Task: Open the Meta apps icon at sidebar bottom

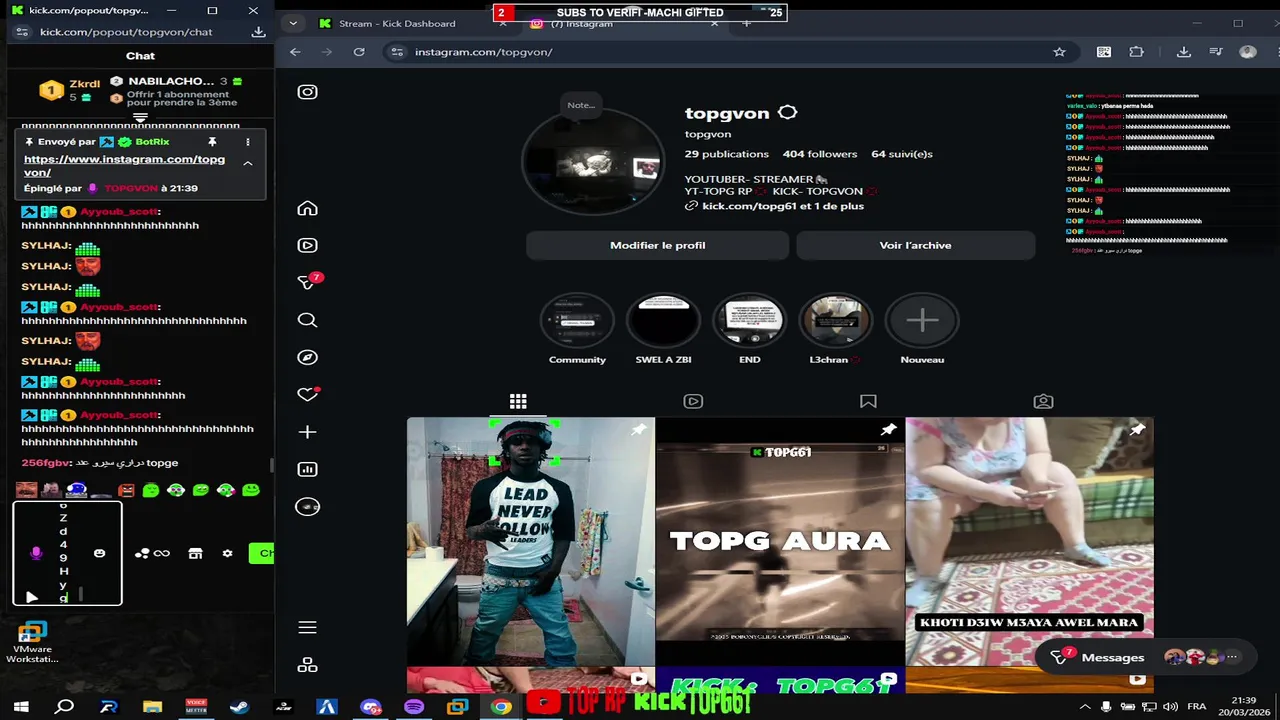Action: [308, 665]
